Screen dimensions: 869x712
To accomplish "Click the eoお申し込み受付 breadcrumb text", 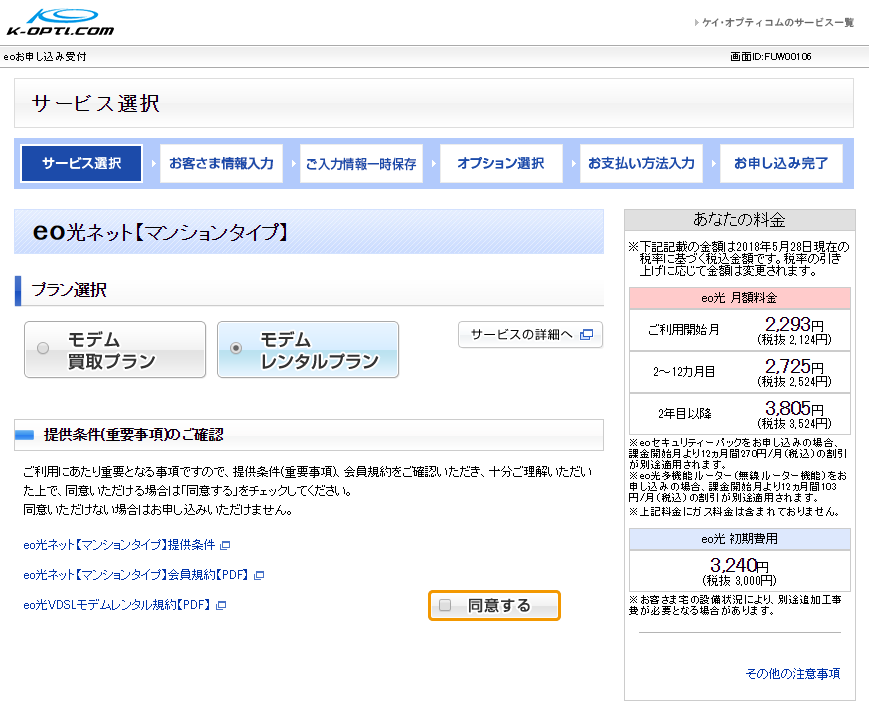I will [x=45, y=57].
